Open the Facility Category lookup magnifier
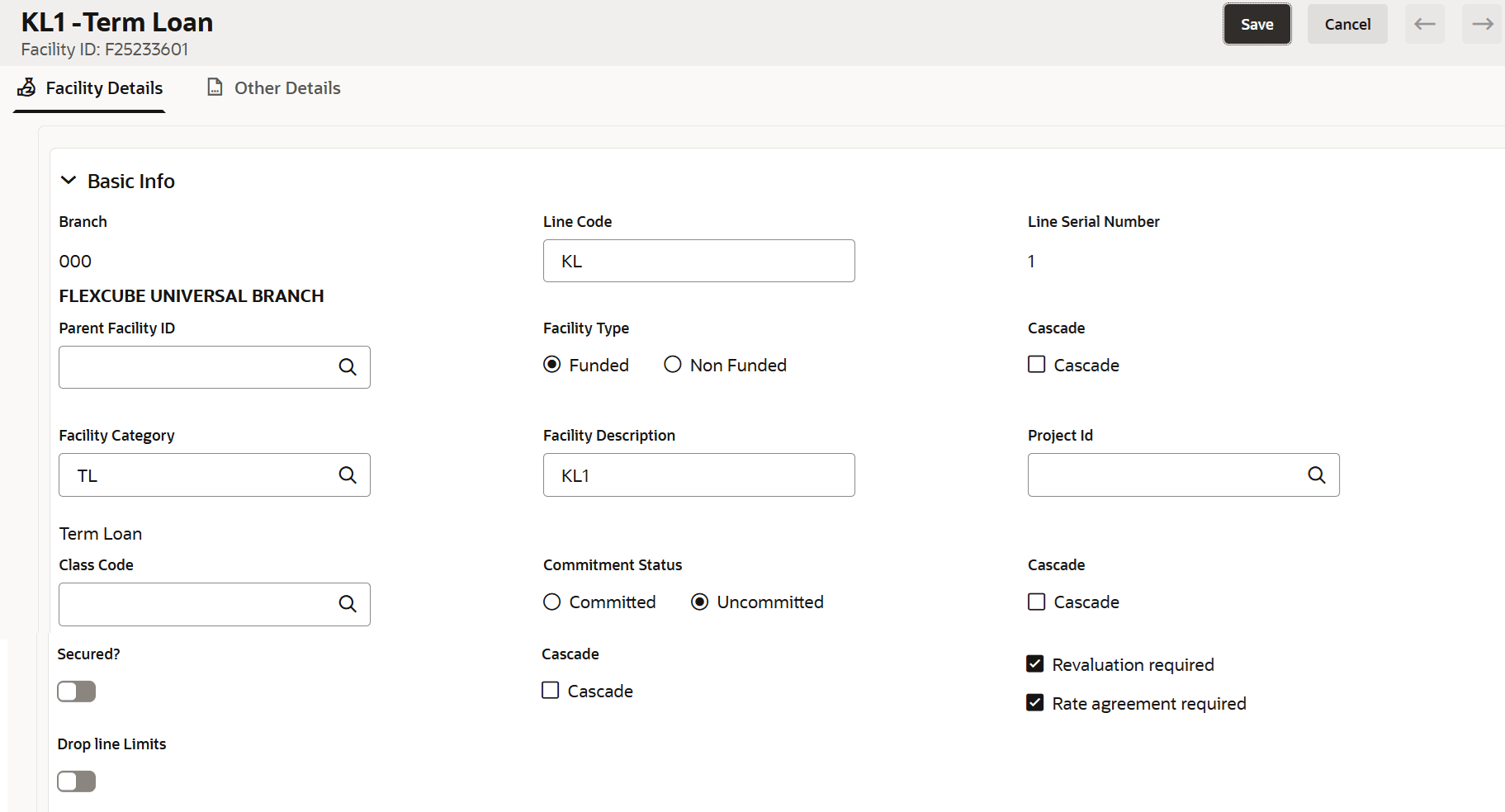1505x812 pixels. [348, 474]
